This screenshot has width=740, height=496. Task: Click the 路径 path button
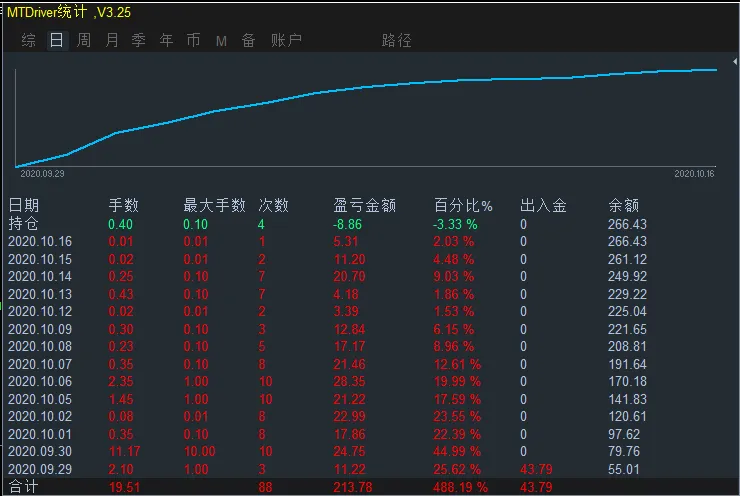tap(396, 41)
